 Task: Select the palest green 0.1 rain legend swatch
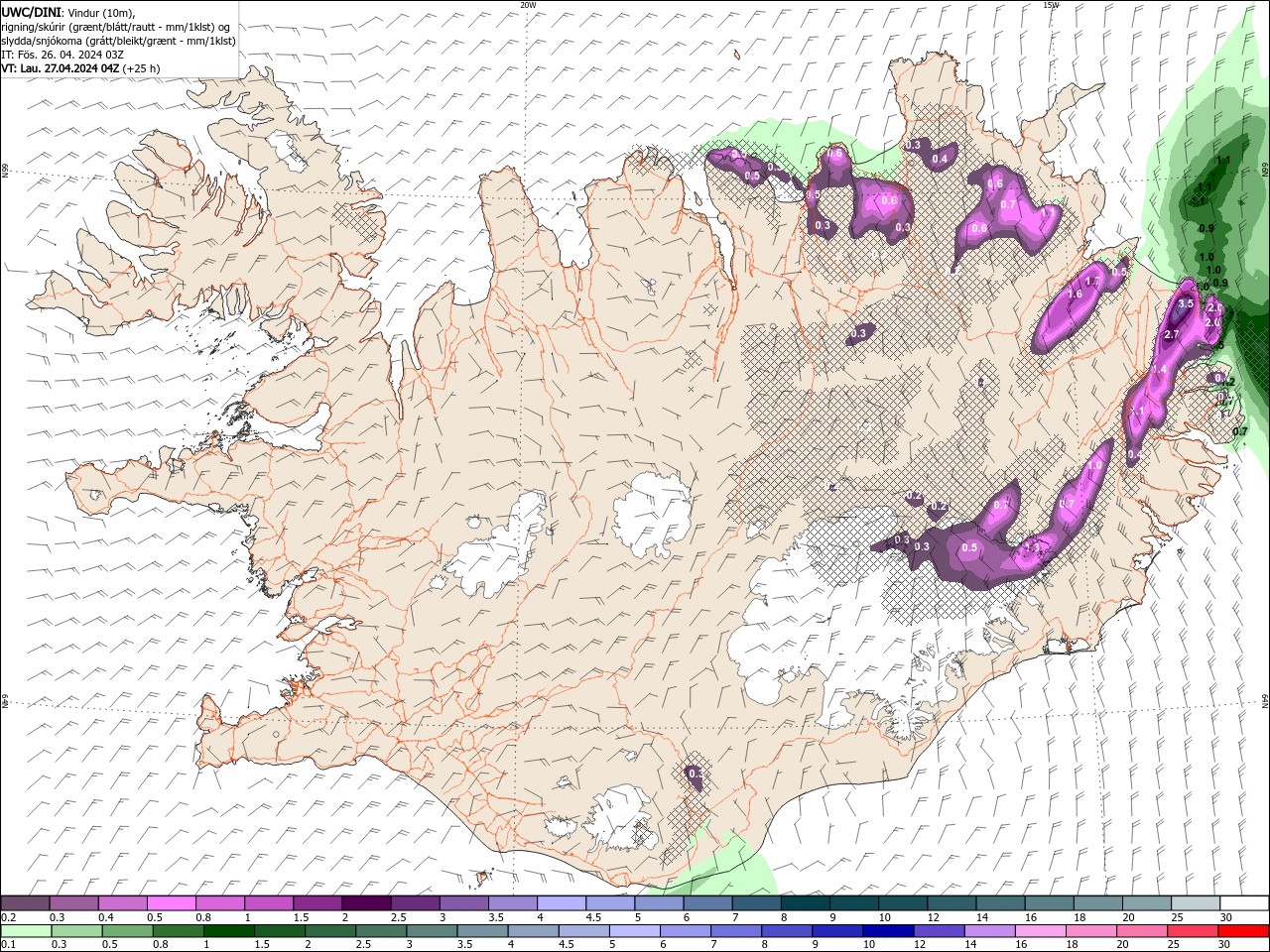point(25,931)
